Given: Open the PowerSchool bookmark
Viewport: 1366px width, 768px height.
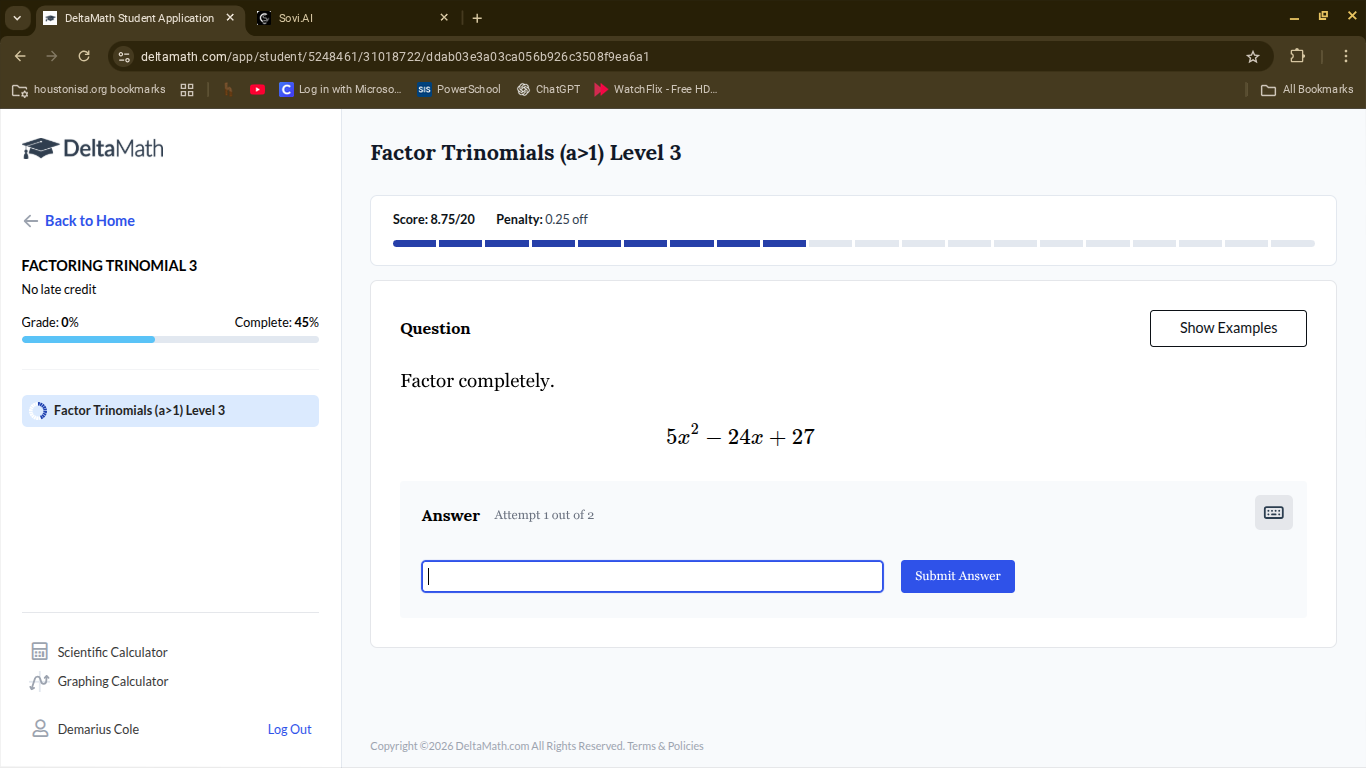Looking at the screenshot, I should 459,89.
